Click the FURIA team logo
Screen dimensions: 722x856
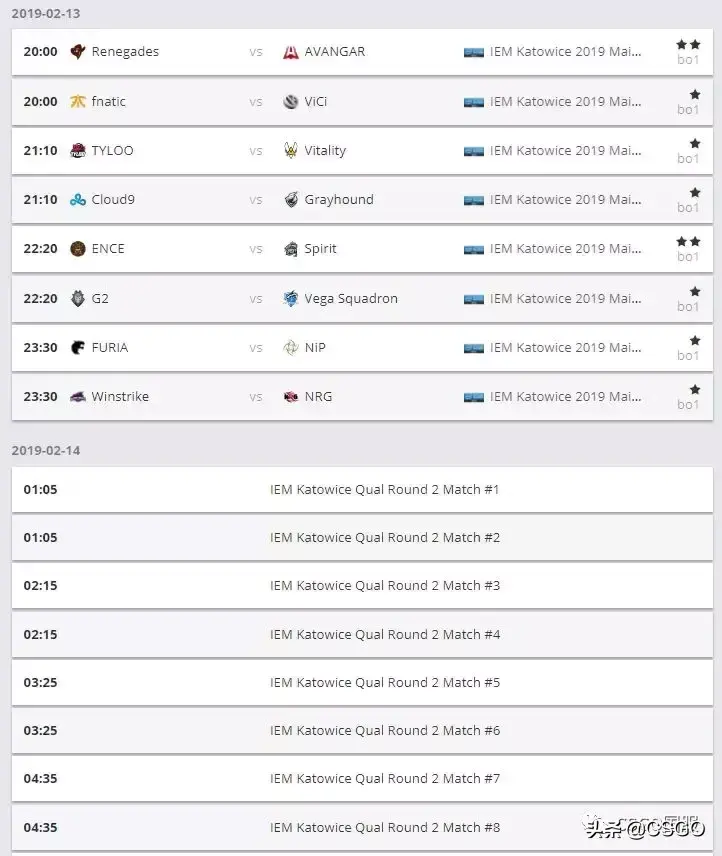(78, 347)
